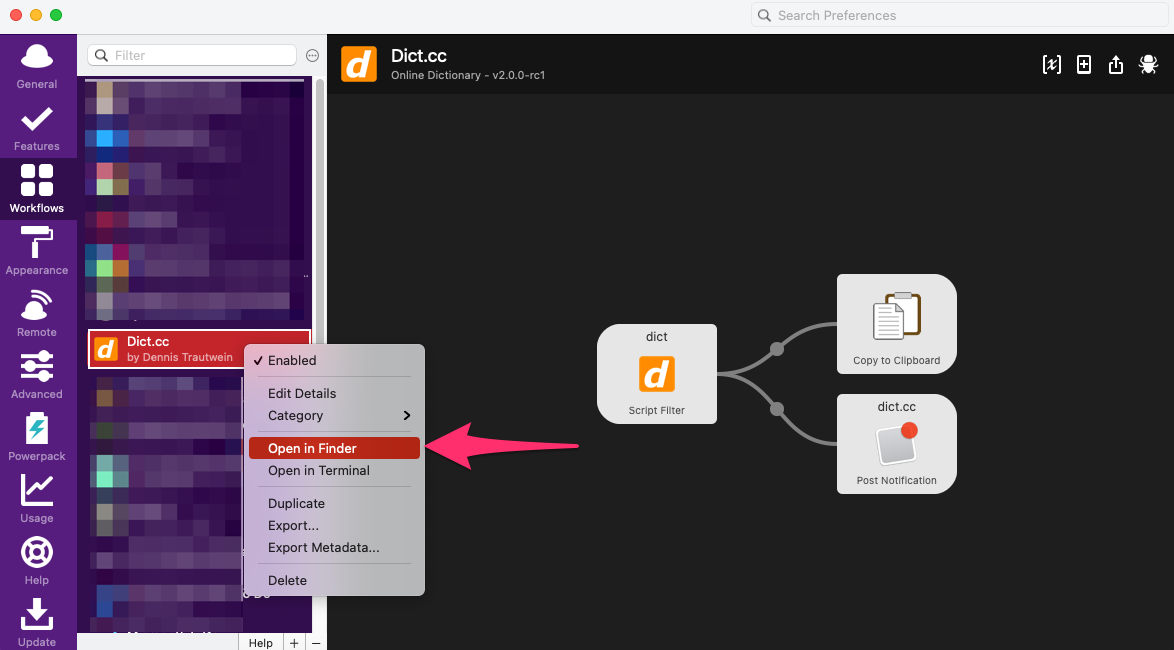Screen dimensions: 1174x650
Task: Open the General preferences section
Action: (x=37, y=66)
